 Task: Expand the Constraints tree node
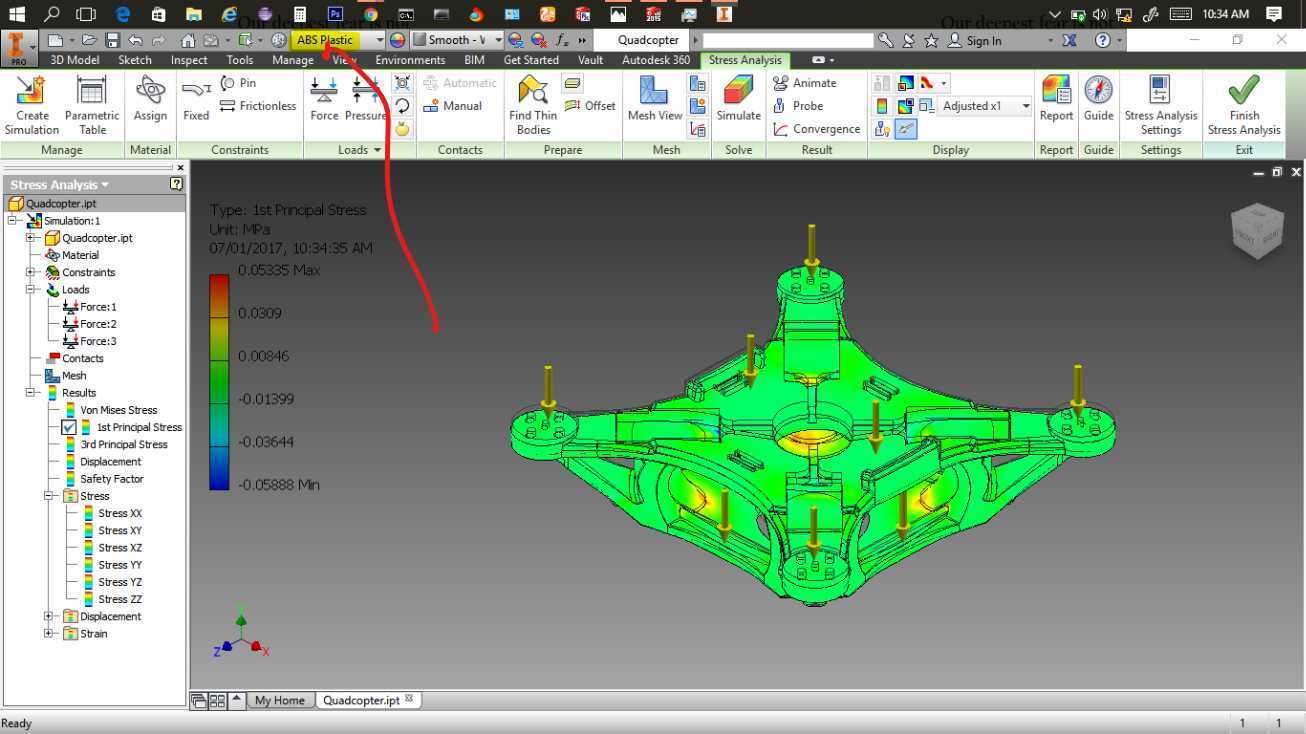[x=31, y=272]
